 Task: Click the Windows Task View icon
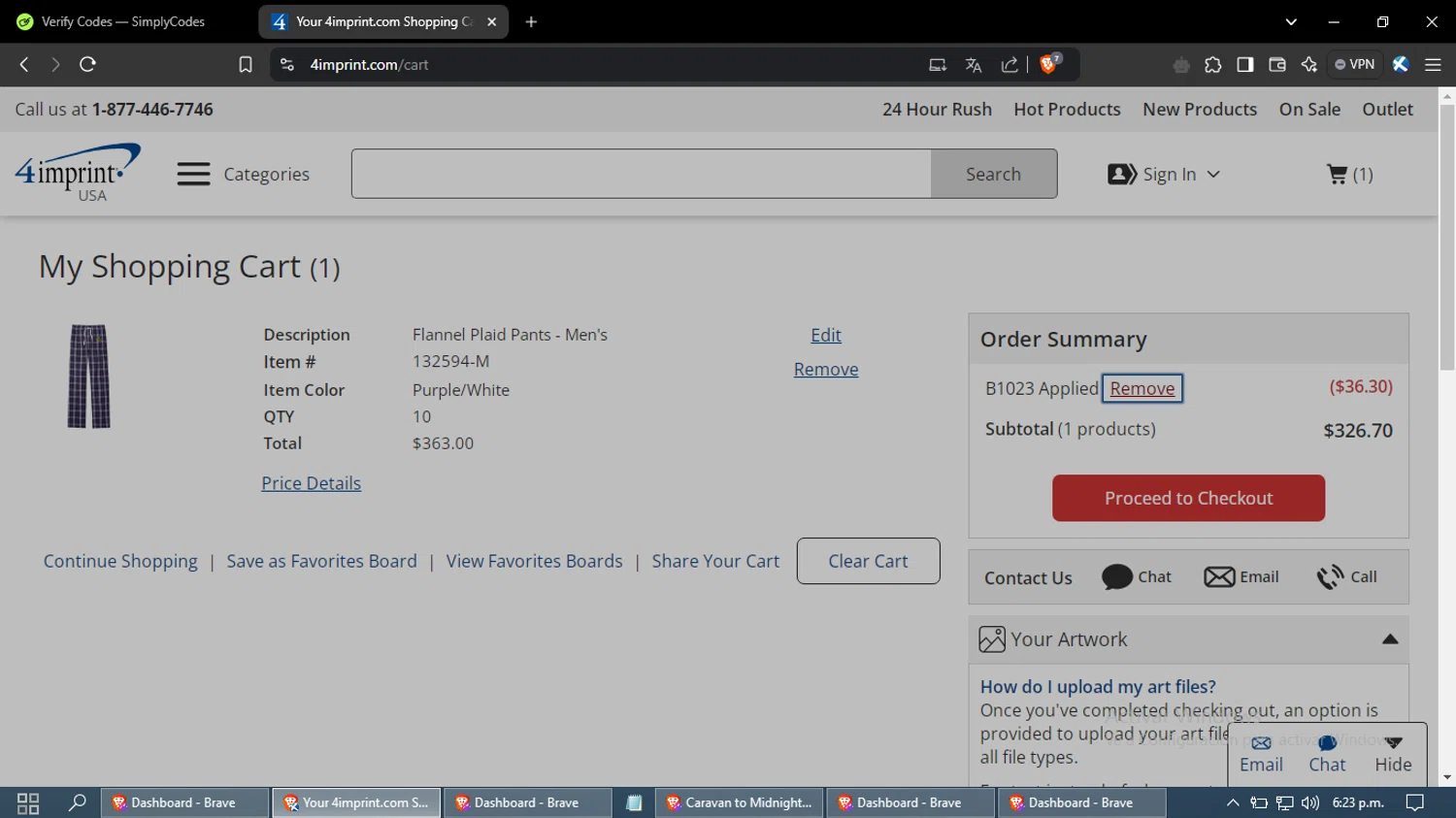(x=28, y=803)
